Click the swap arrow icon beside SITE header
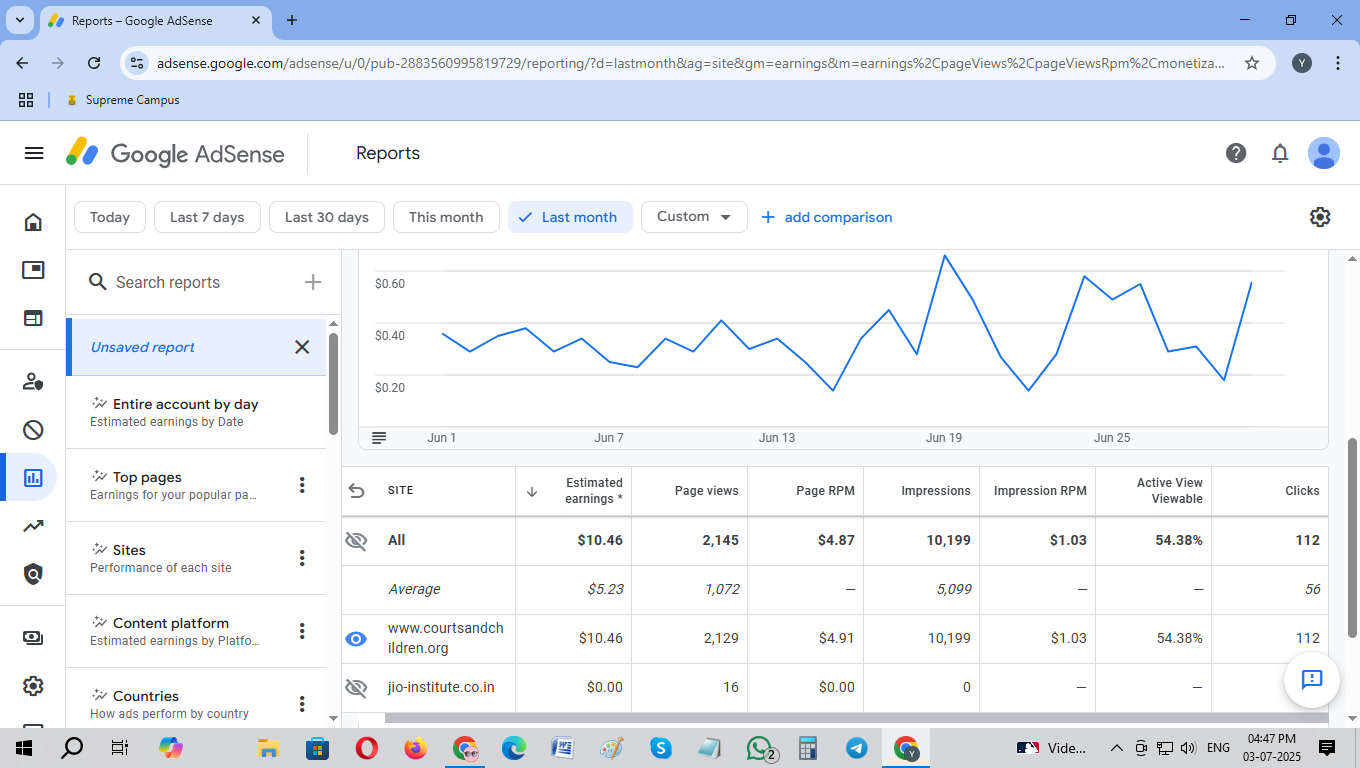This screenshot has width=1360, height=768. [x=356, y=491]
